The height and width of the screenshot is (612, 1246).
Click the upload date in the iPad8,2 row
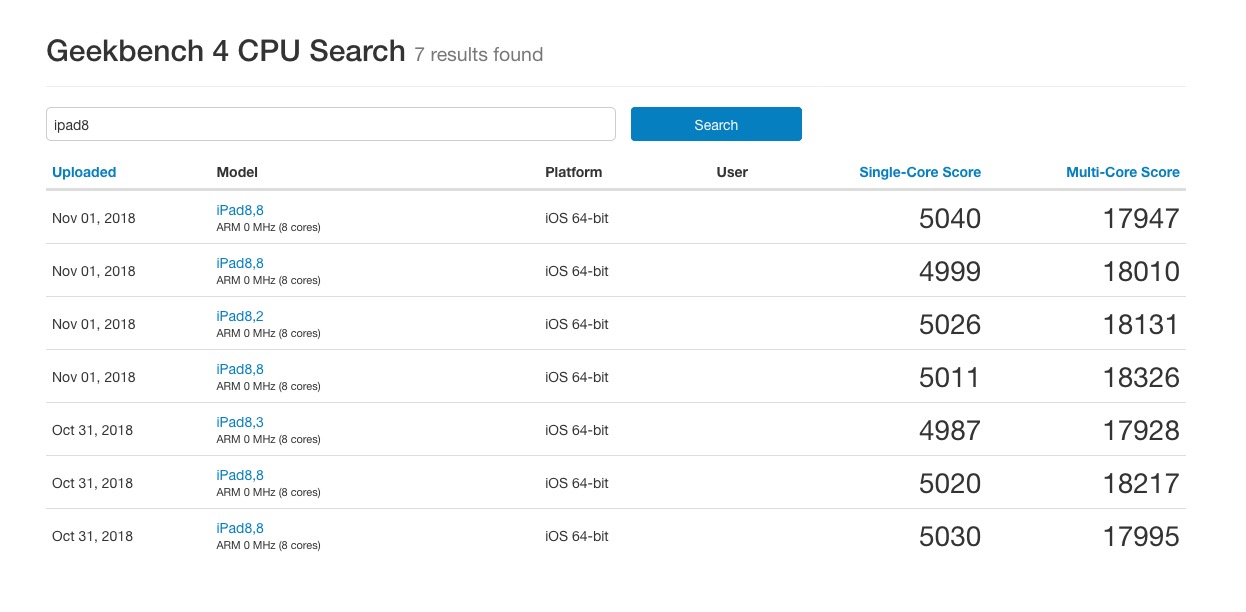[x=93, y=324]
